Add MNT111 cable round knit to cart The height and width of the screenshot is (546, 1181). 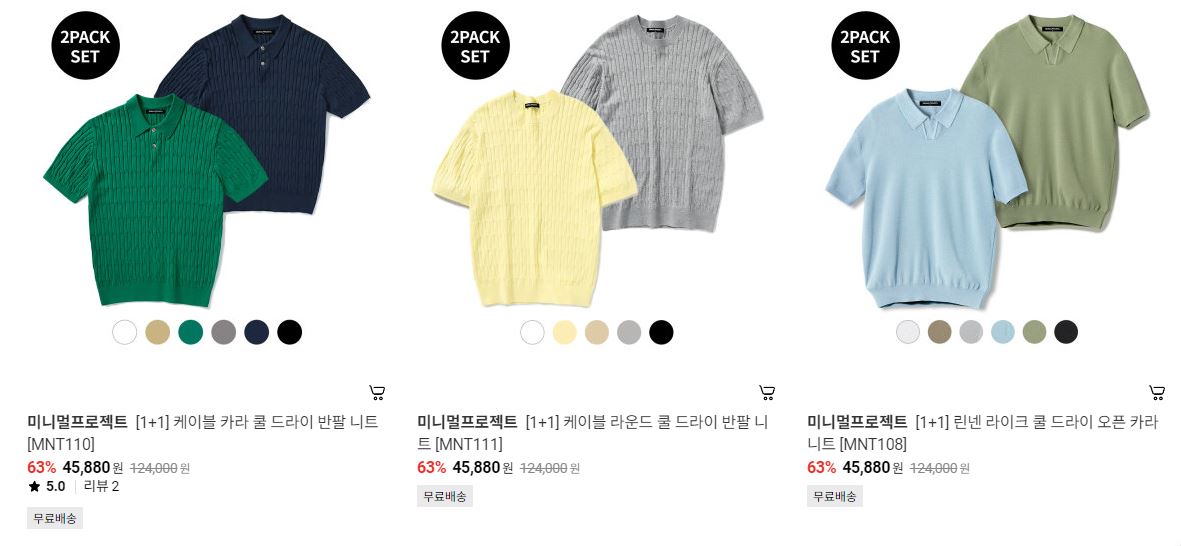(x=767, y=392)
